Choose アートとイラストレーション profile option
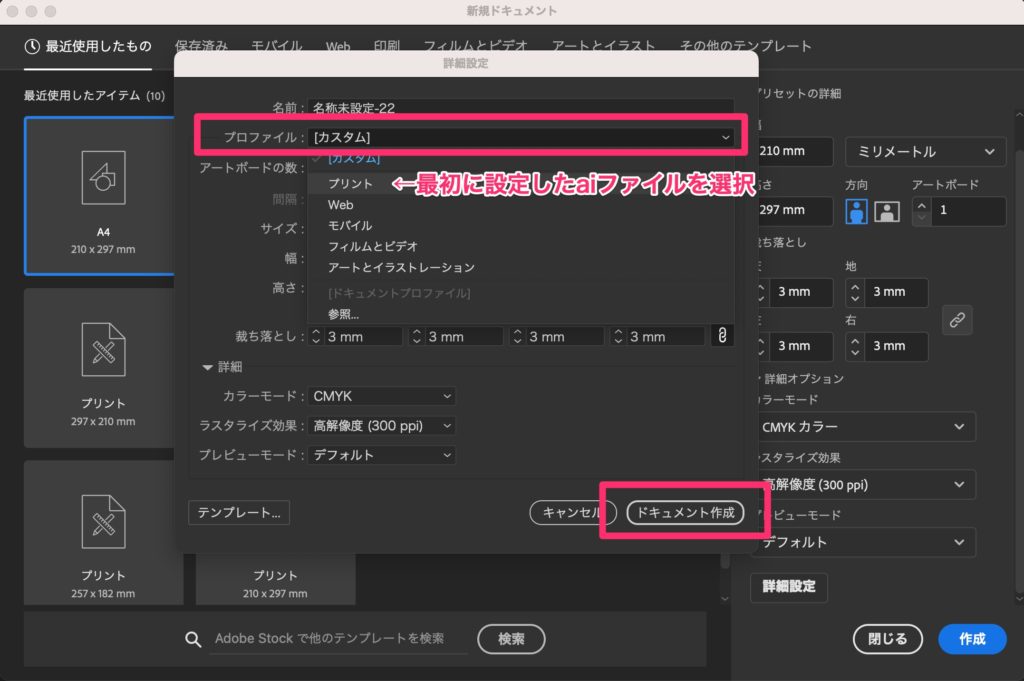Image resolution: width=1024 pixels, height=681 pixels. coord(401,268)
